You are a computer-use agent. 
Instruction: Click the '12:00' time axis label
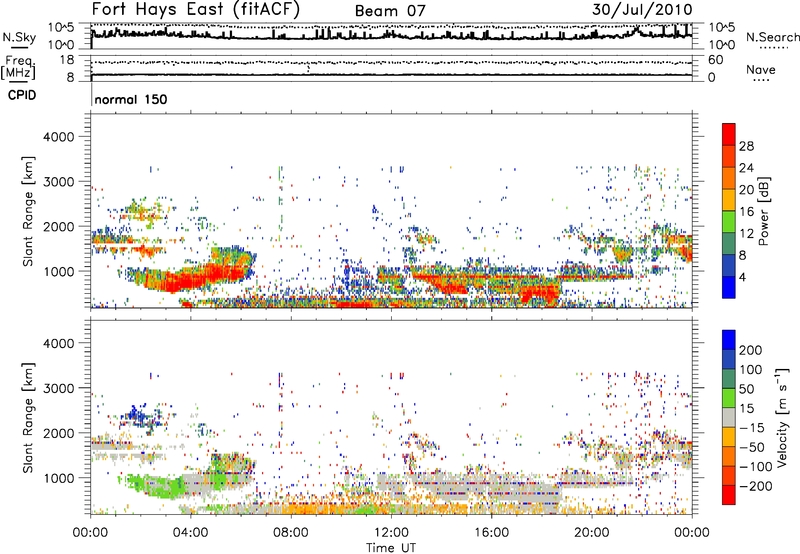[x=391, y=533]
